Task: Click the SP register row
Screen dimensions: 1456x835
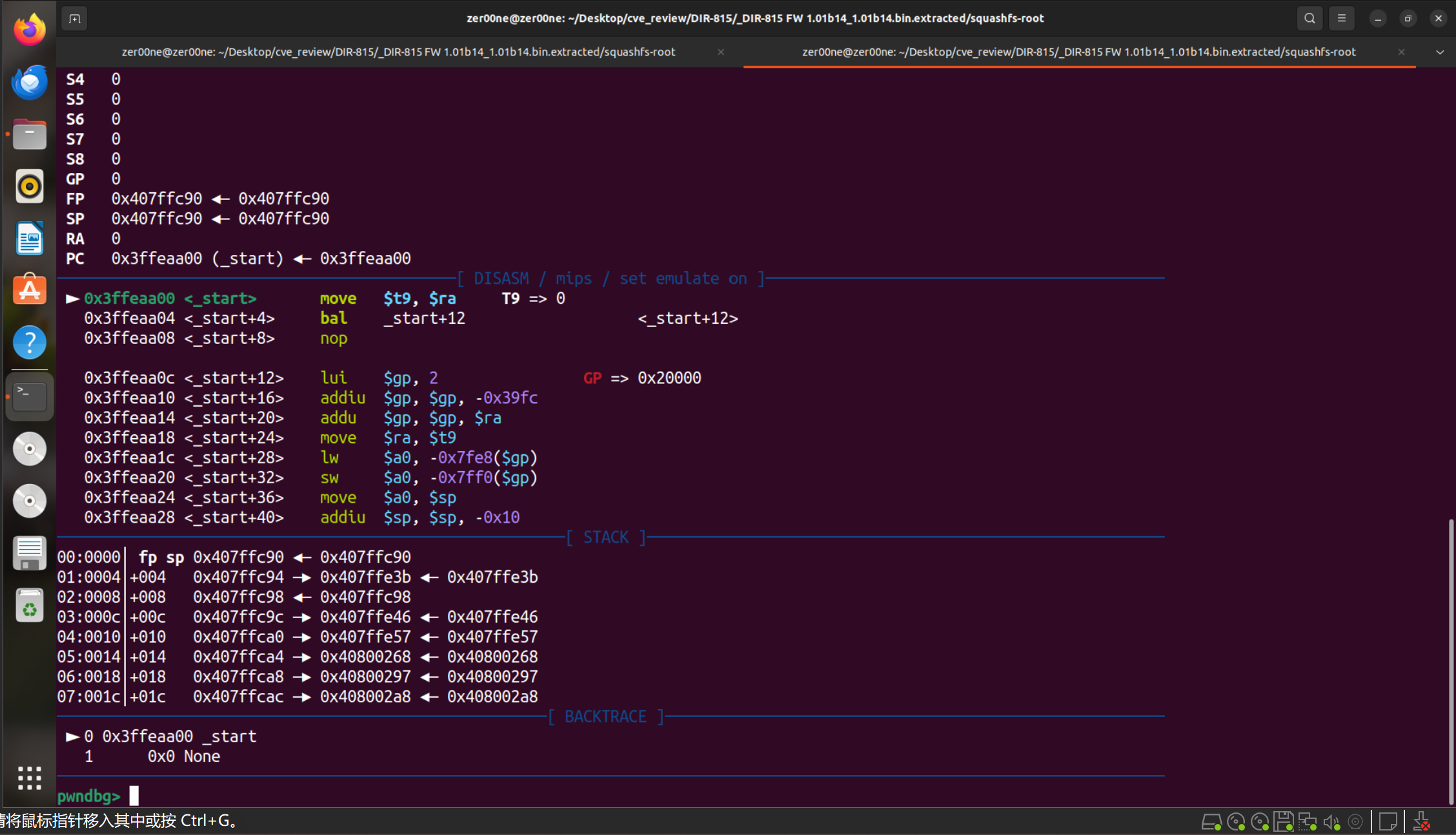Action: pyautogui.click(x=197, y=219)
